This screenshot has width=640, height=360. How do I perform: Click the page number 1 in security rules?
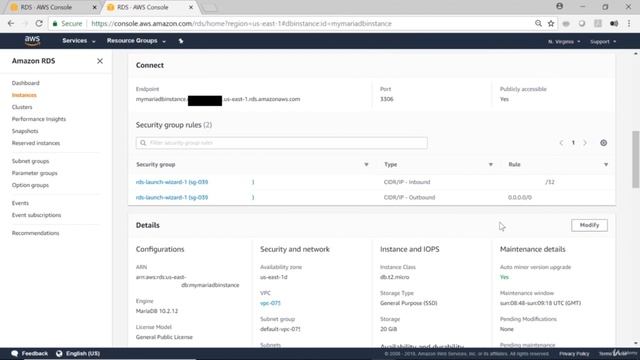[x=573, y=143]
